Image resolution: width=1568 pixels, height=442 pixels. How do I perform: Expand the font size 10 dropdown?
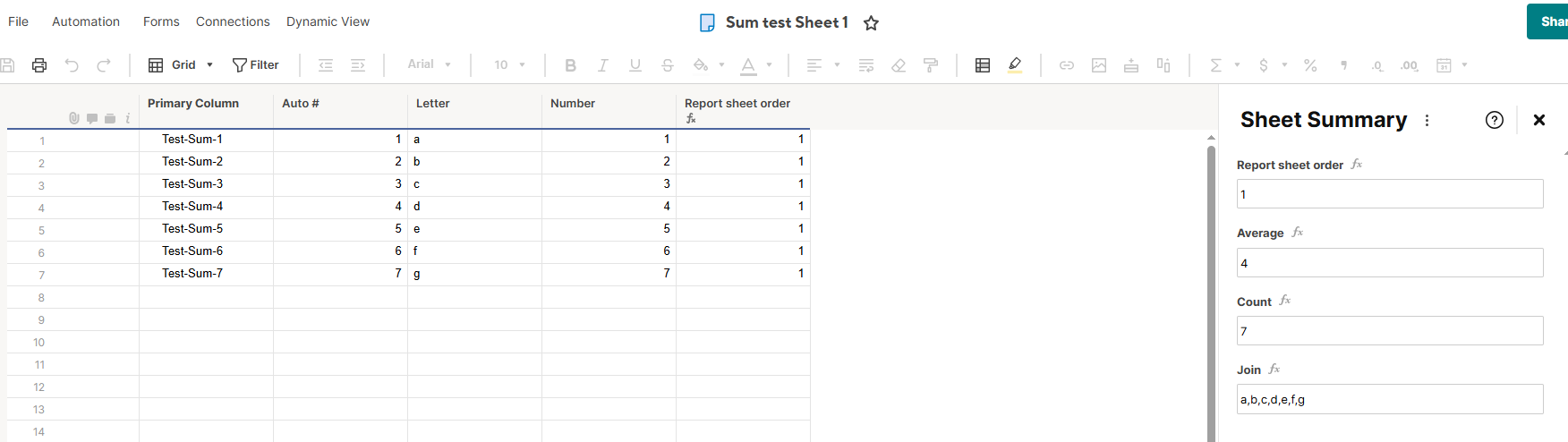click(x=510, y=65)
